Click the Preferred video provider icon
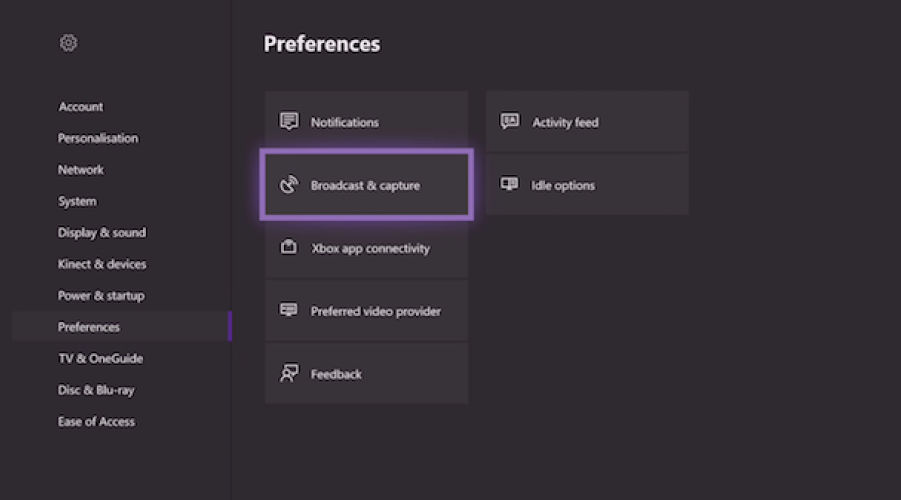Image resolution: width=901 pixels, height=500 pixels. click(289, 310)
